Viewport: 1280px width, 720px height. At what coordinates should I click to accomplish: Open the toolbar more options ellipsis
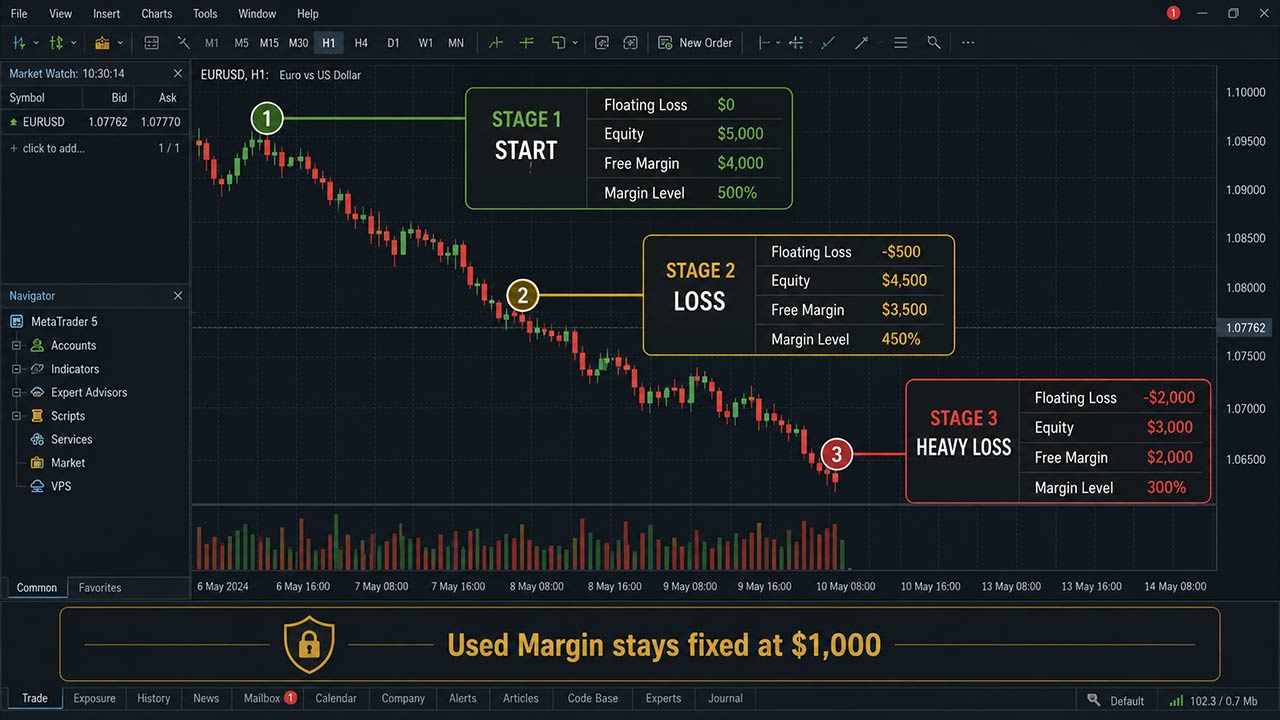(x=968, y=43)
